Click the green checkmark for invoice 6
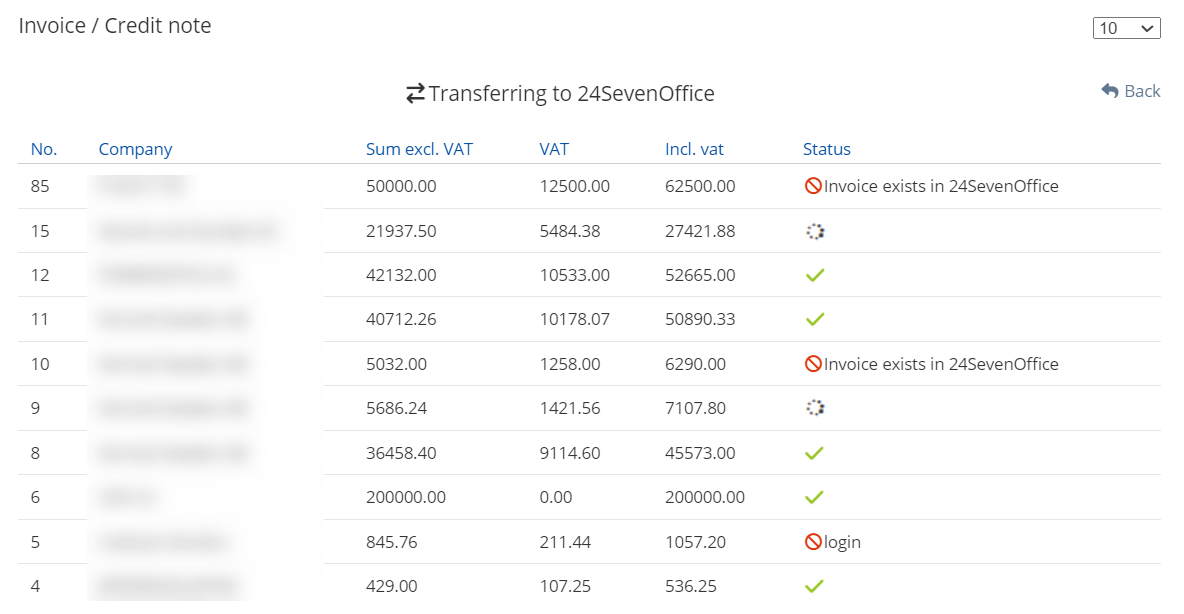1184x614 pixels. [x=815, y=497]
